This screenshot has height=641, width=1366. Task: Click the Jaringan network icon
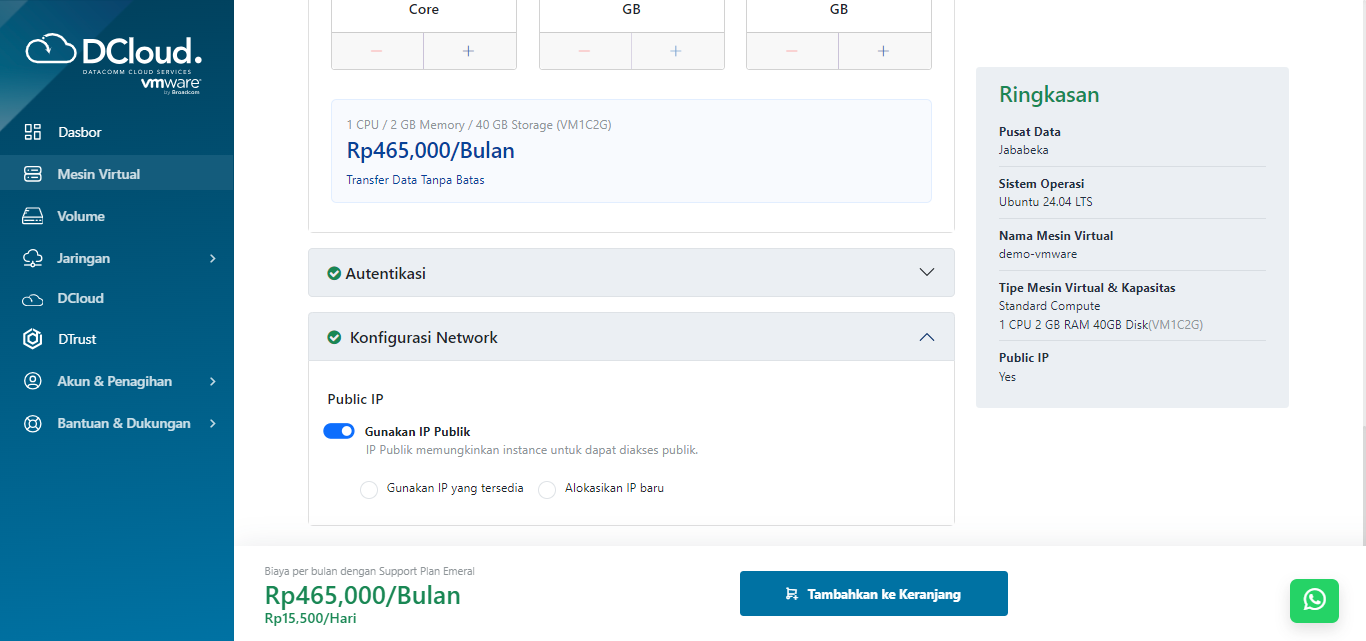point(31,257)
